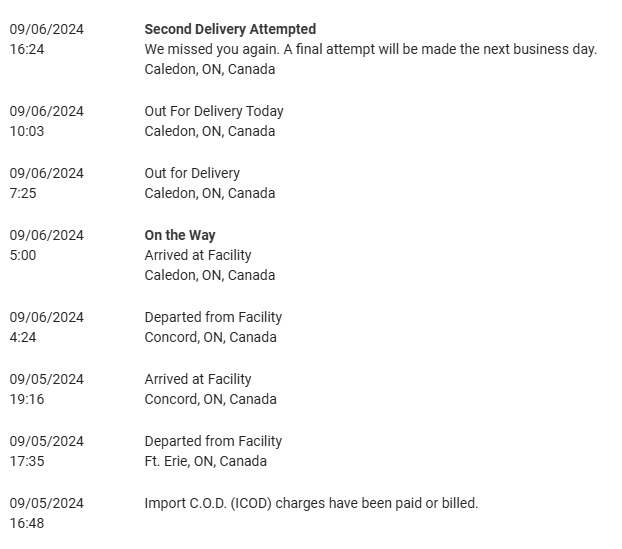The image size is (622, 549).
Task: Click Import C.O.D. charges paid message
Action: click(x=311, y=503)
